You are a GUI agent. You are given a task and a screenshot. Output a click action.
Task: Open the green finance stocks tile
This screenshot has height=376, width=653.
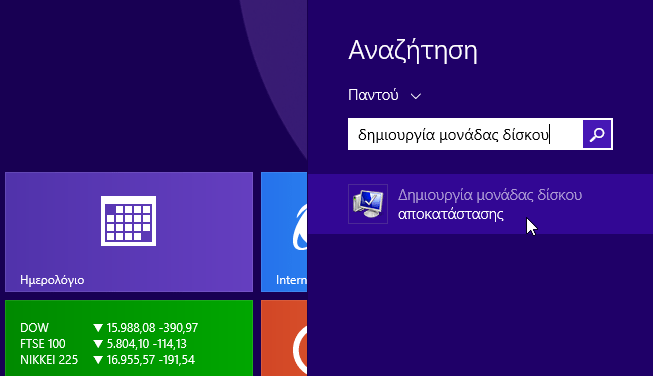point(129,338)
